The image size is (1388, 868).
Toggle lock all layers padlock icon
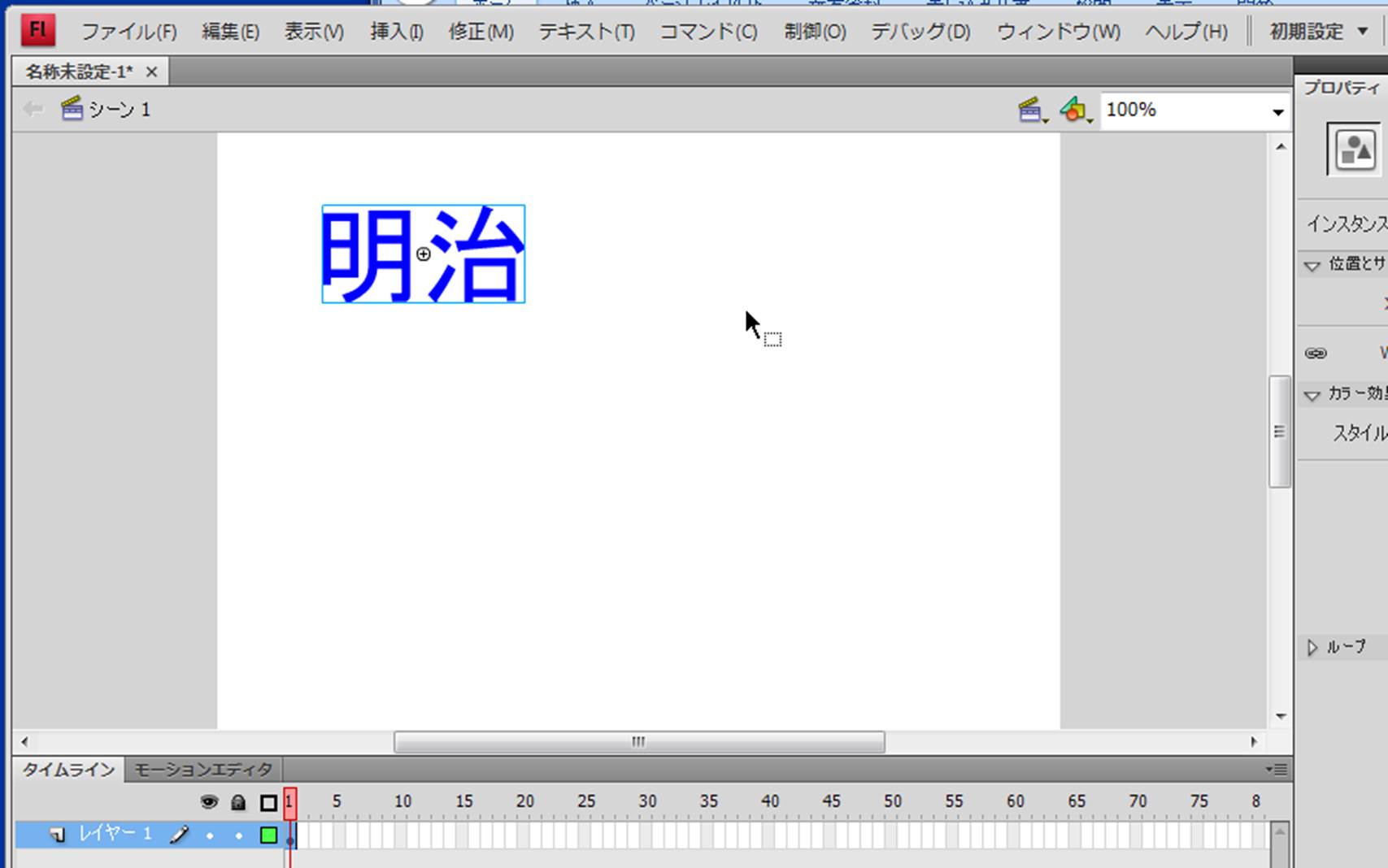[x=238, y=803]
